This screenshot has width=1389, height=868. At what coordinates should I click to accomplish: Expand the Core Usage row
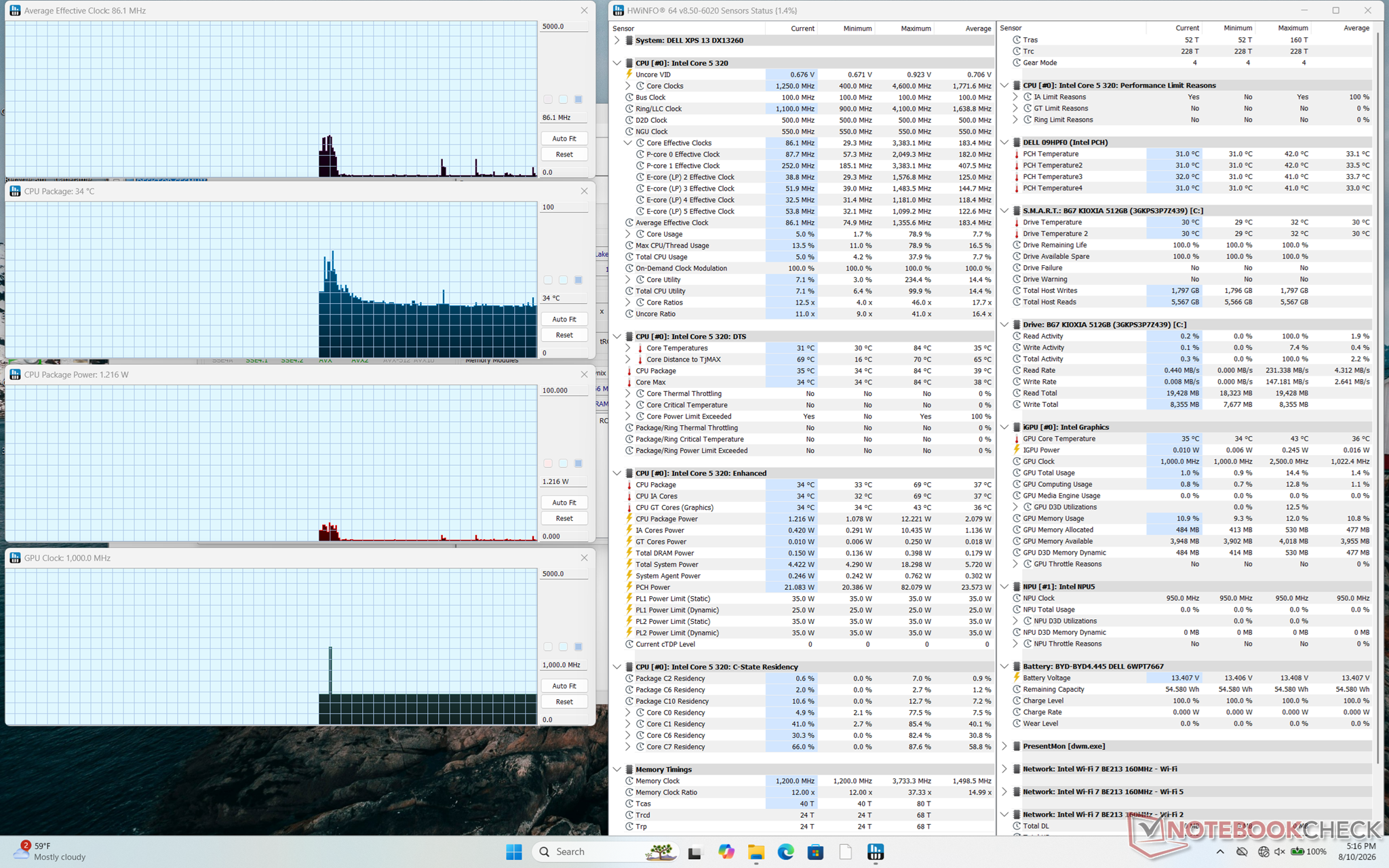627,234
